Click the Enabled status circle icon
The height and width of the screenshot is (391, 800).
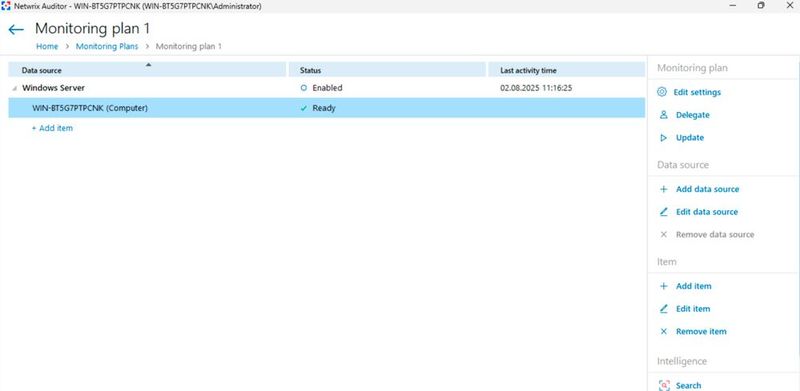(304, 88)
